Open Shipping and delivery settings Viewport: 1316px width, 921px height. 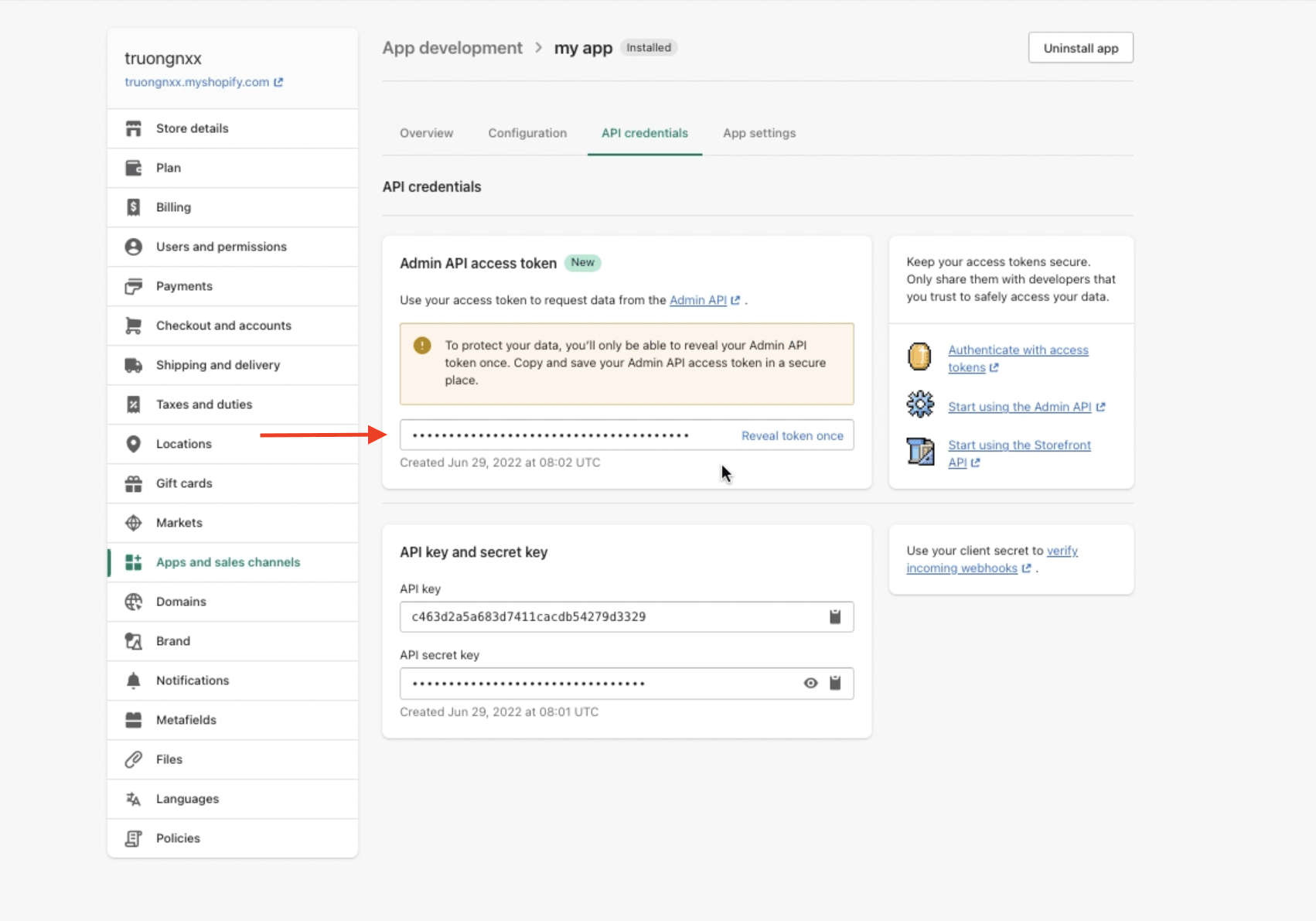click(x=233, y=365)
